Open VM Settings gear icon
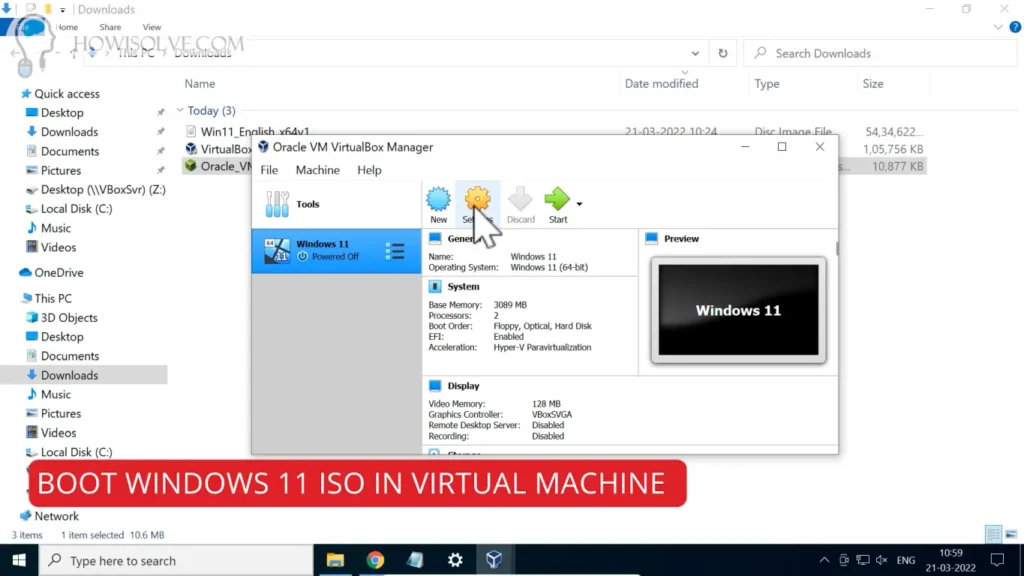1024x576 pixels. 477,199
